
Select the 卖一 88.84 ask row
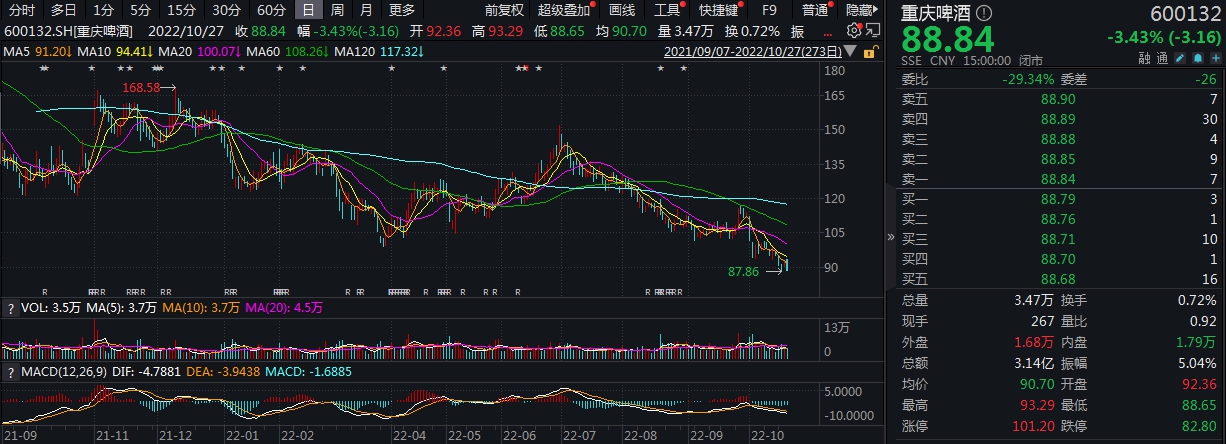(x=1060, y=179)
